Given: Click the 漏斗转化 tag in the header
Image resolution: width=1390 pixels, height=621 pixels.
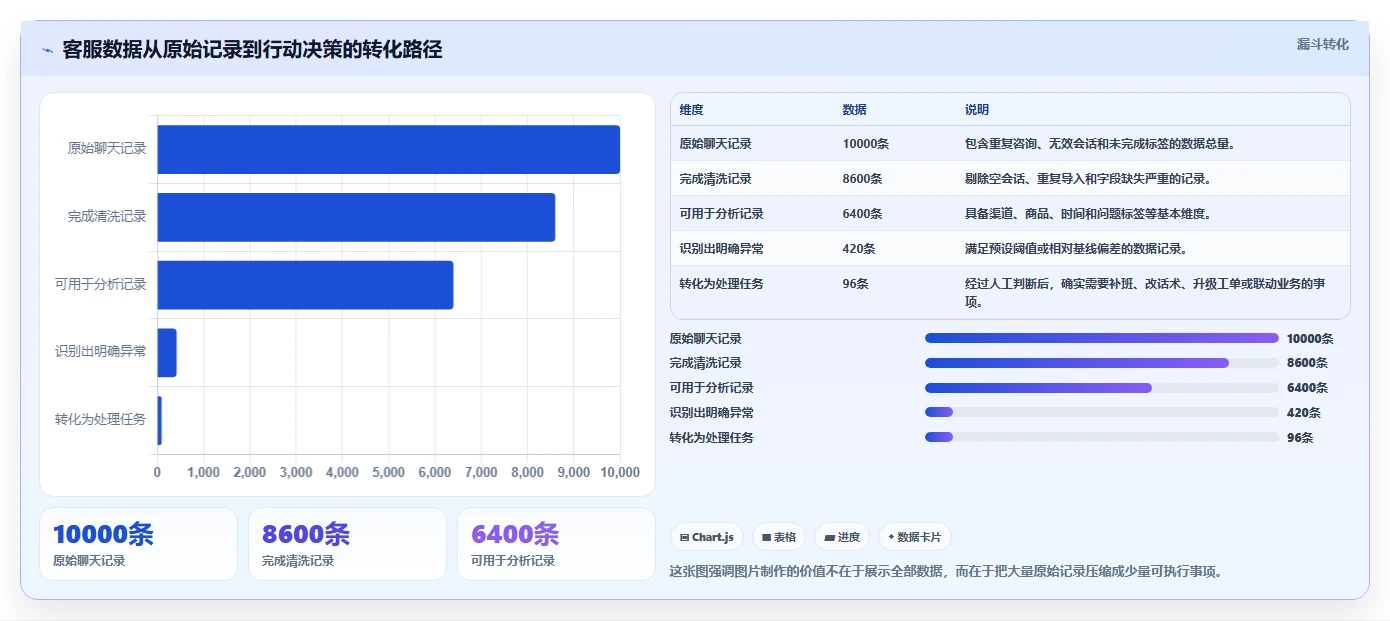Looking at the screenshot, I should point(1322,45).
